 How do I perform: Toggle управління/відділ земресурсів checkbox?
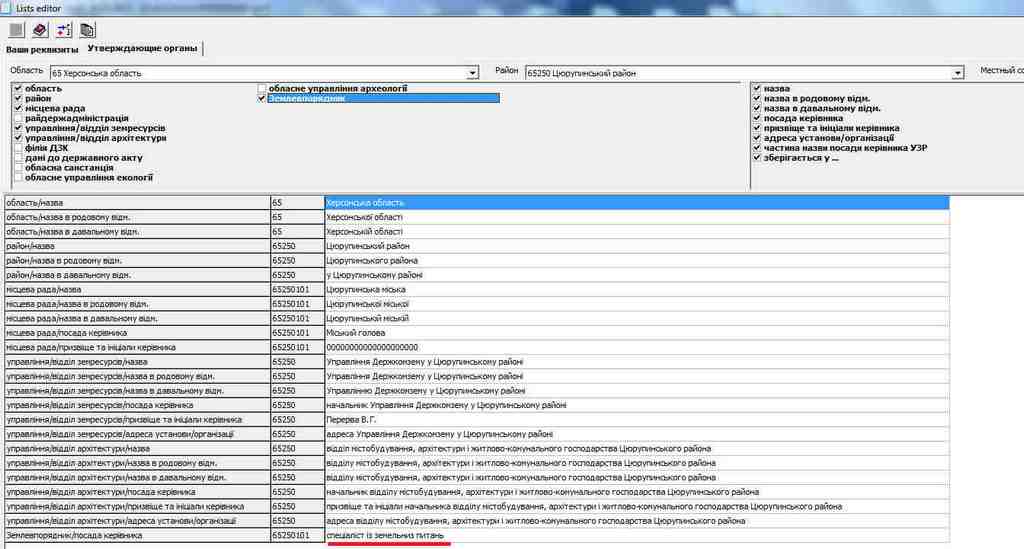18,128
